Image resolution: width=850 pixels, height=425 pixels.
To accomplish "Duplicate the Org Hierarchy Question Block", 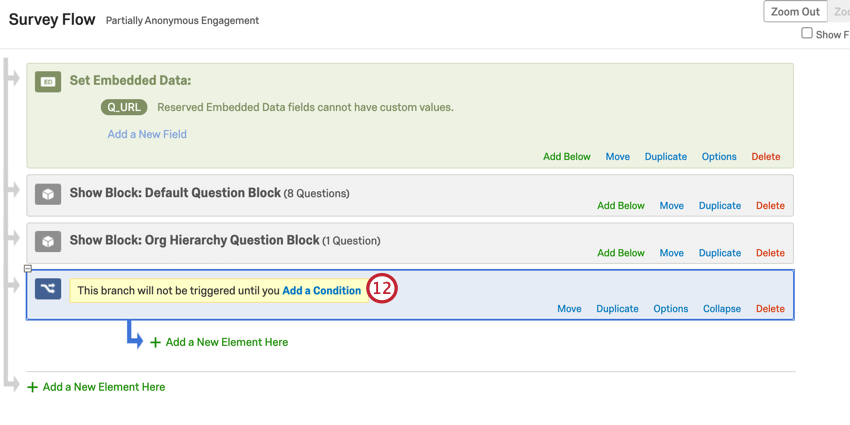I will (x=719, y=253).
